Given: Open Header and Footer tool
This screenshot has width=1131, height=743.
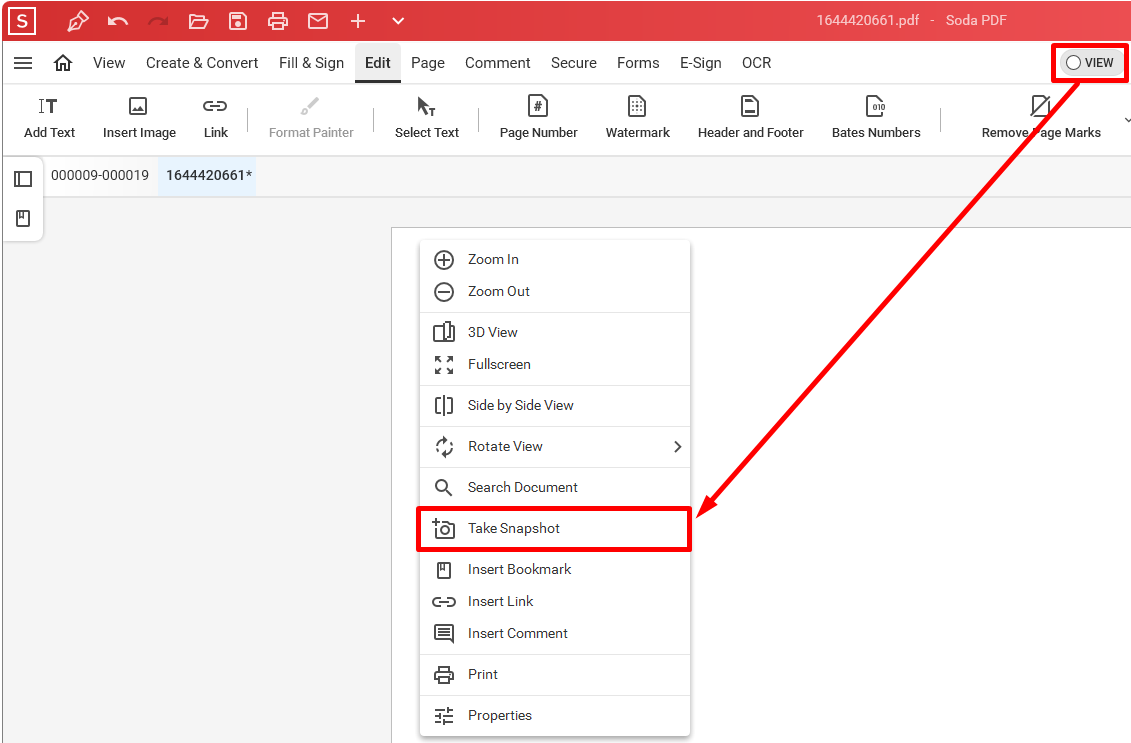Looking at the screenshot, I should click(x=750, y=118).
